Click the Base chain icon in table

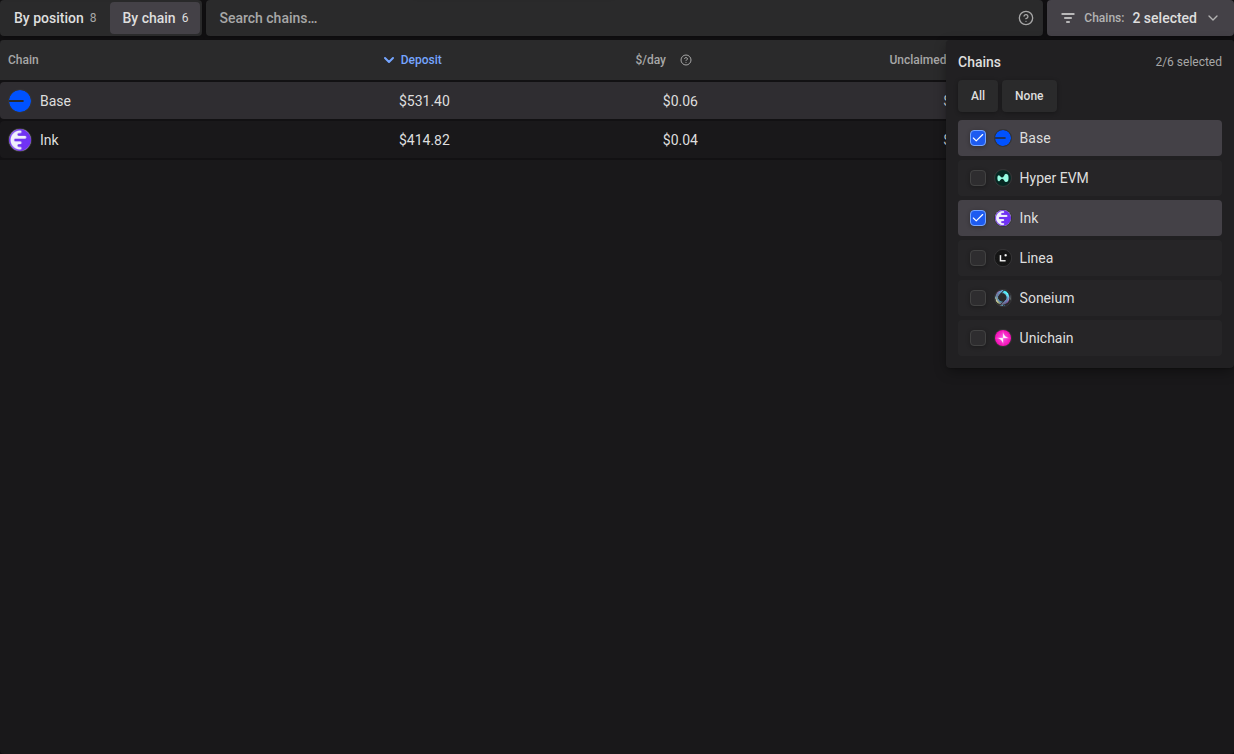click(x=20, y=101)
